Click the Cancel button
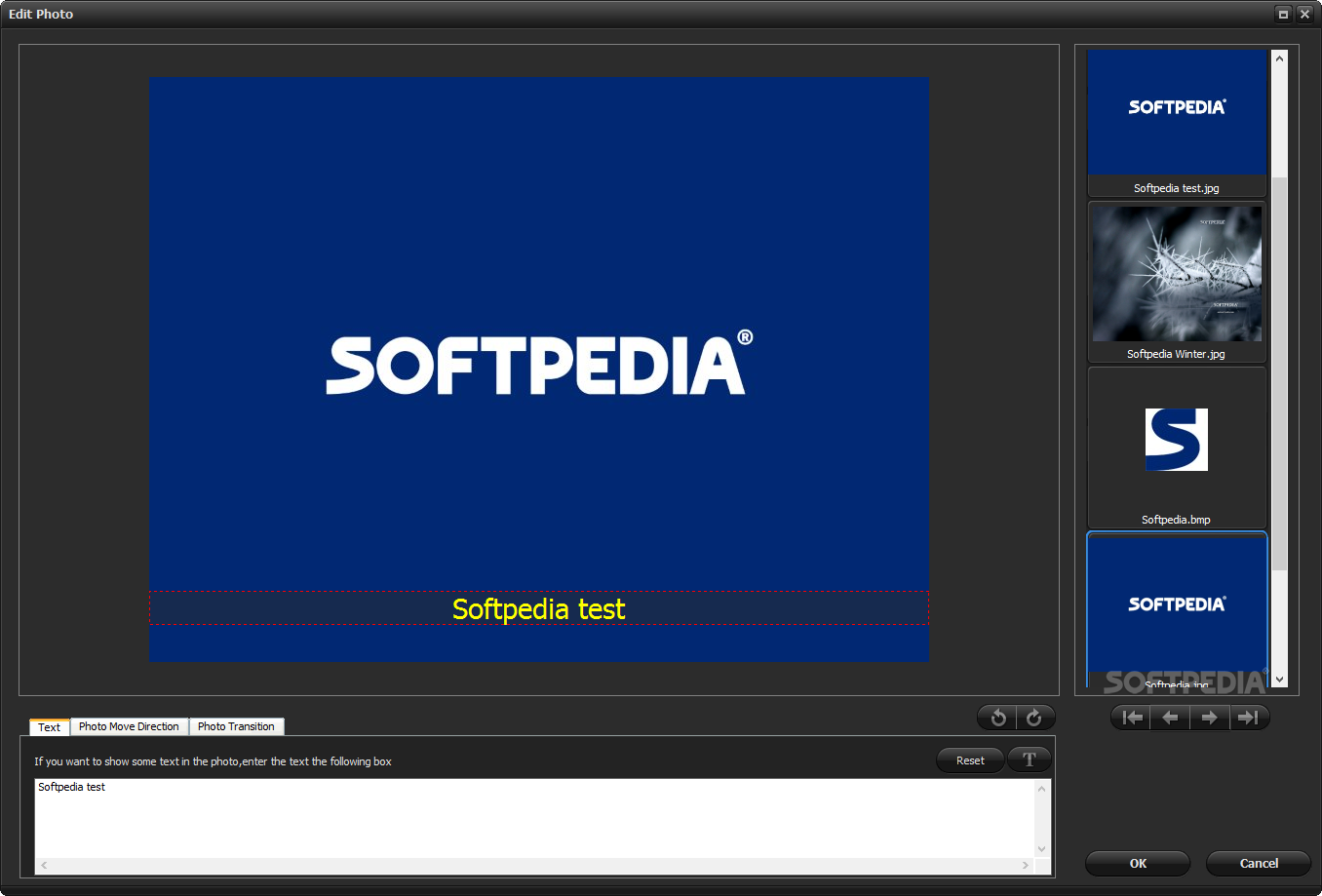This screenshot has width=1322, height=896. pos(1259,863)
